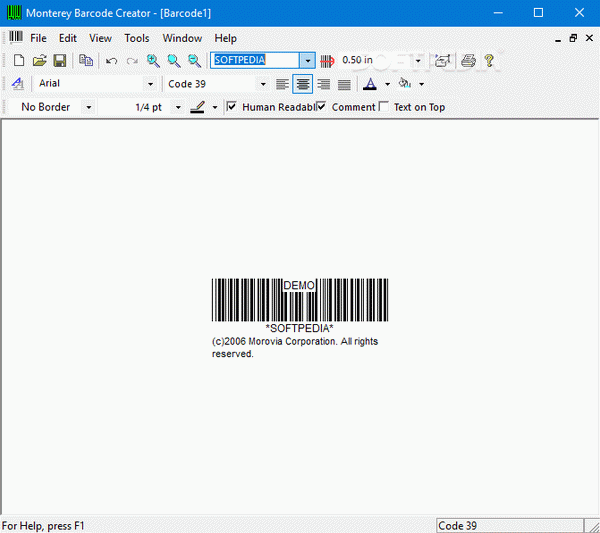Open the No Border style dropdown
The height and width of the screenshot is (533, 600).
coord(88,107)
